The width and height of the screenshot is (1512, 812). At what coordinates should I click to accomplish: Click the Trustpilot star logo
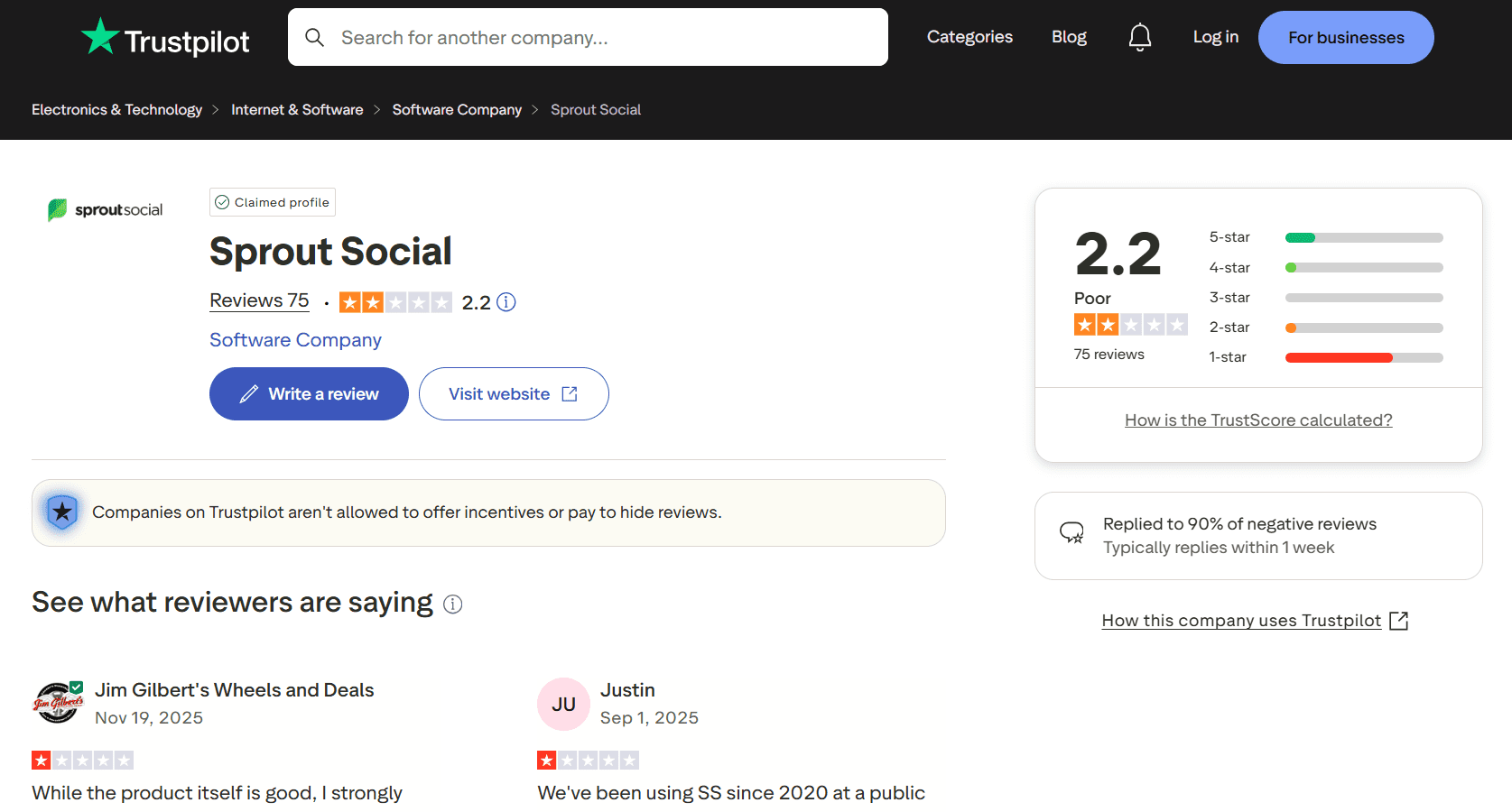point(99,36)
